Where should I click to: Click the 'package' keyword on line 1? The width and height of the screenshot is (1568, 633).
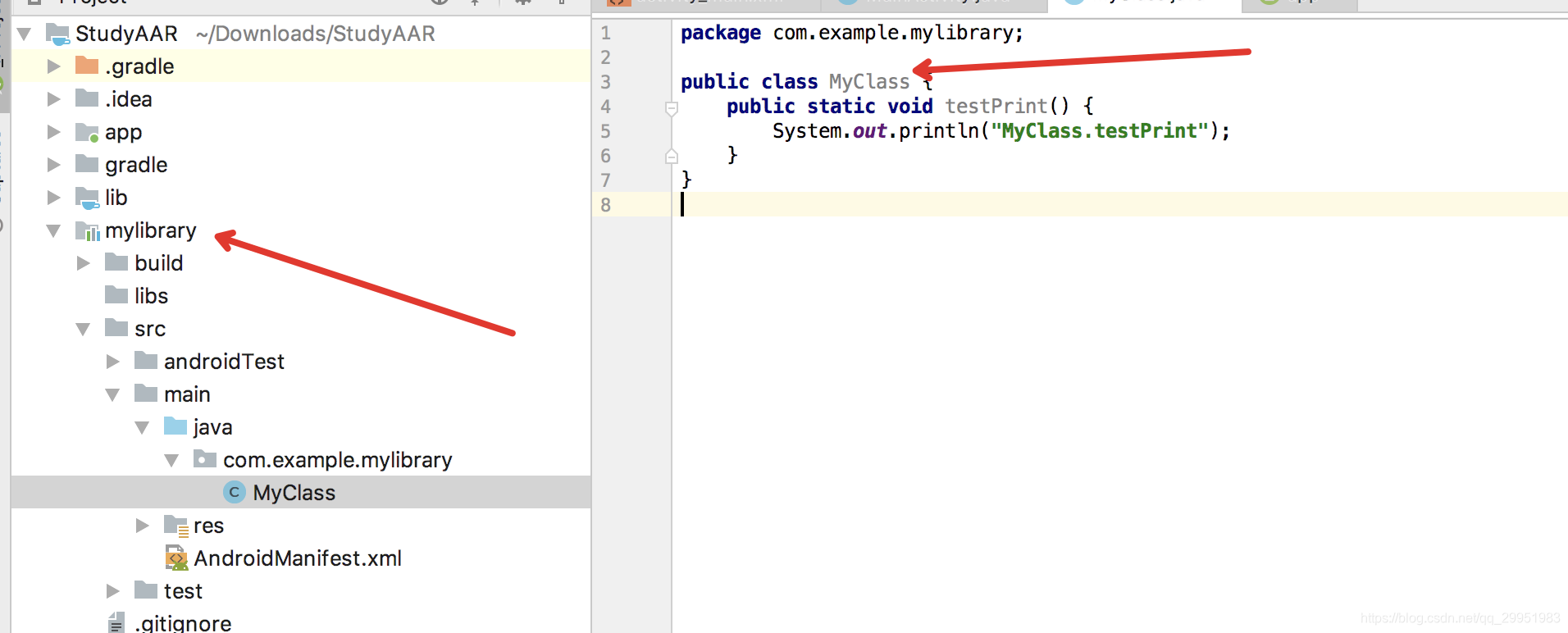pos(721,33)
